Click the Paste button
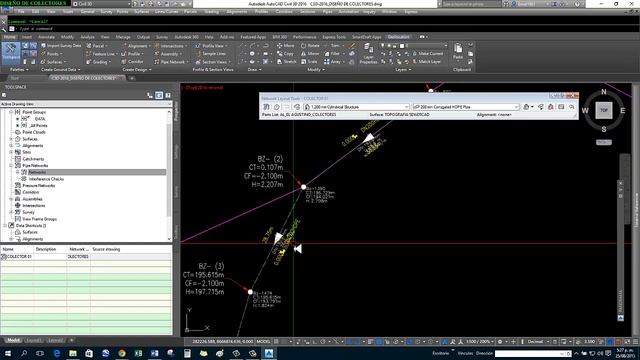The image size is (640, 360). 458,51
